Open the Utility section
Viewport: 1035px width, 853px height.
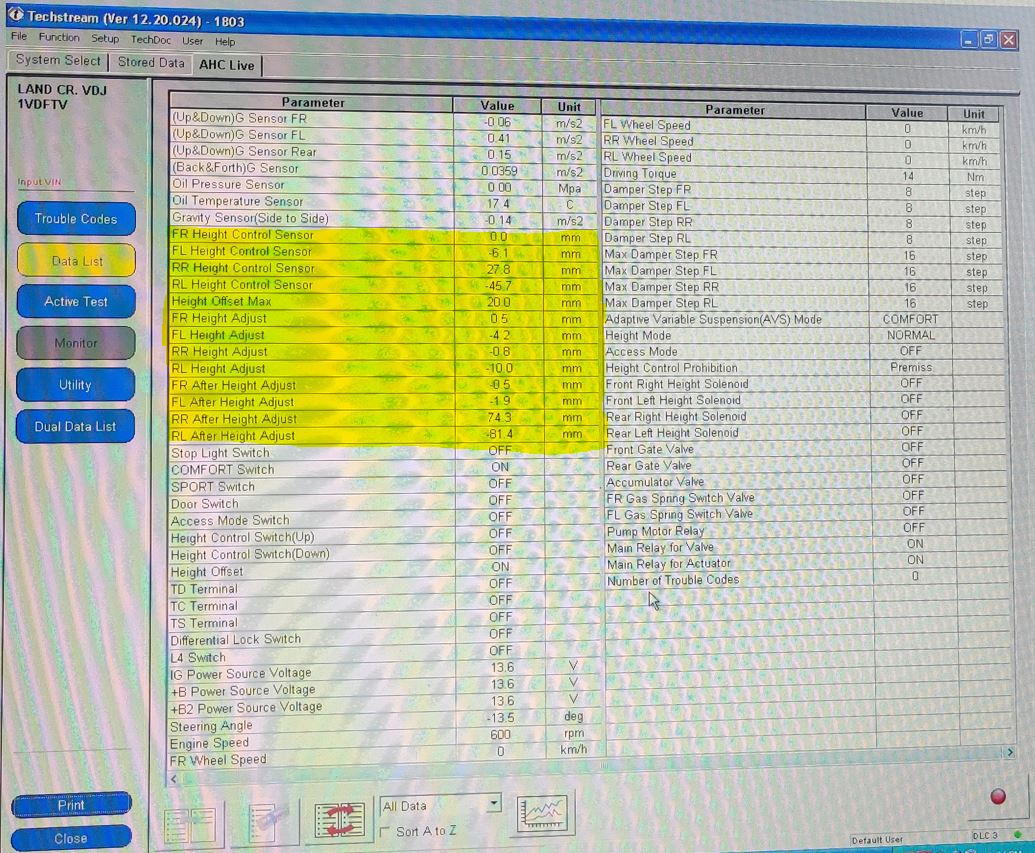(75, 385)
